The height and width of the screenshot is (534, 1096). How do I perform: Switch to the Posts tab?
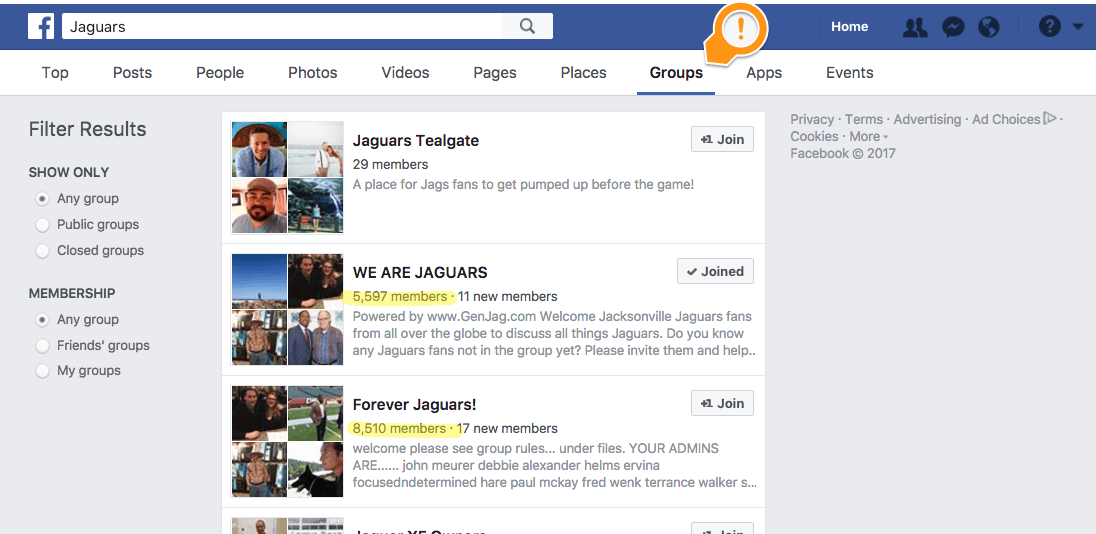(132, 73)
